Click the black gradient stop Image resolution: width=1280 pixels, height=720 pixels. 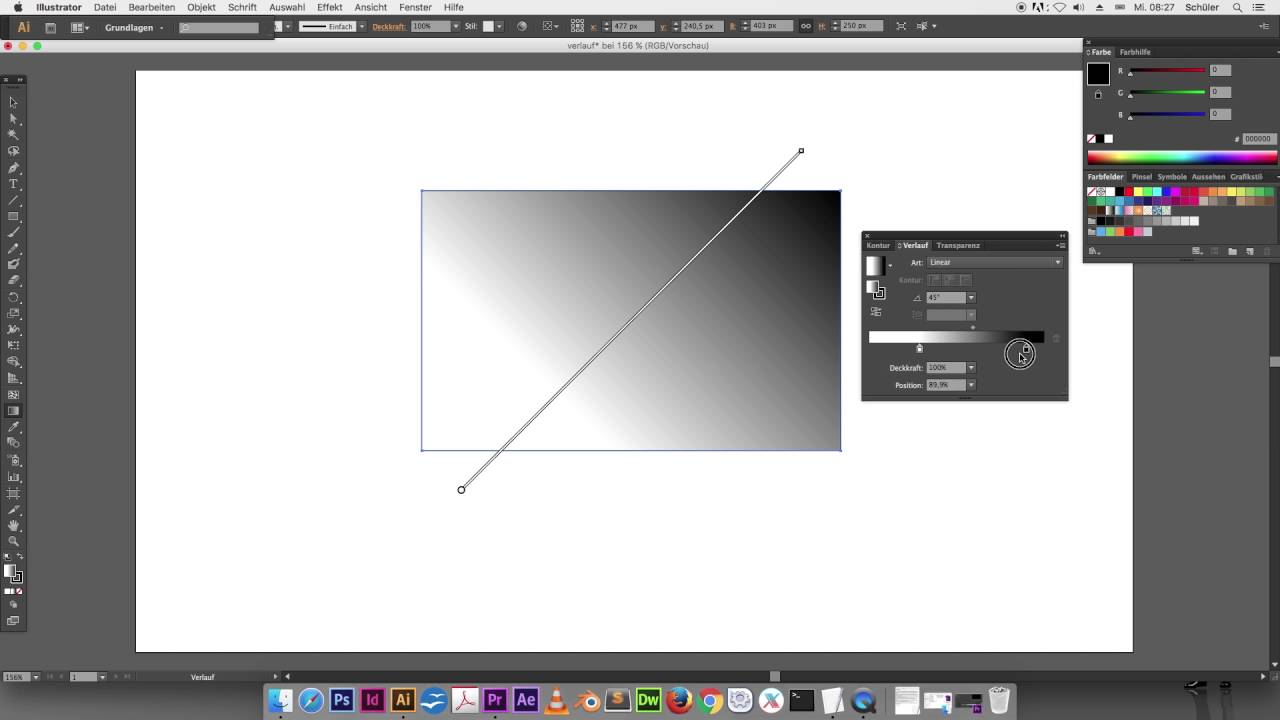[1026, 348]
